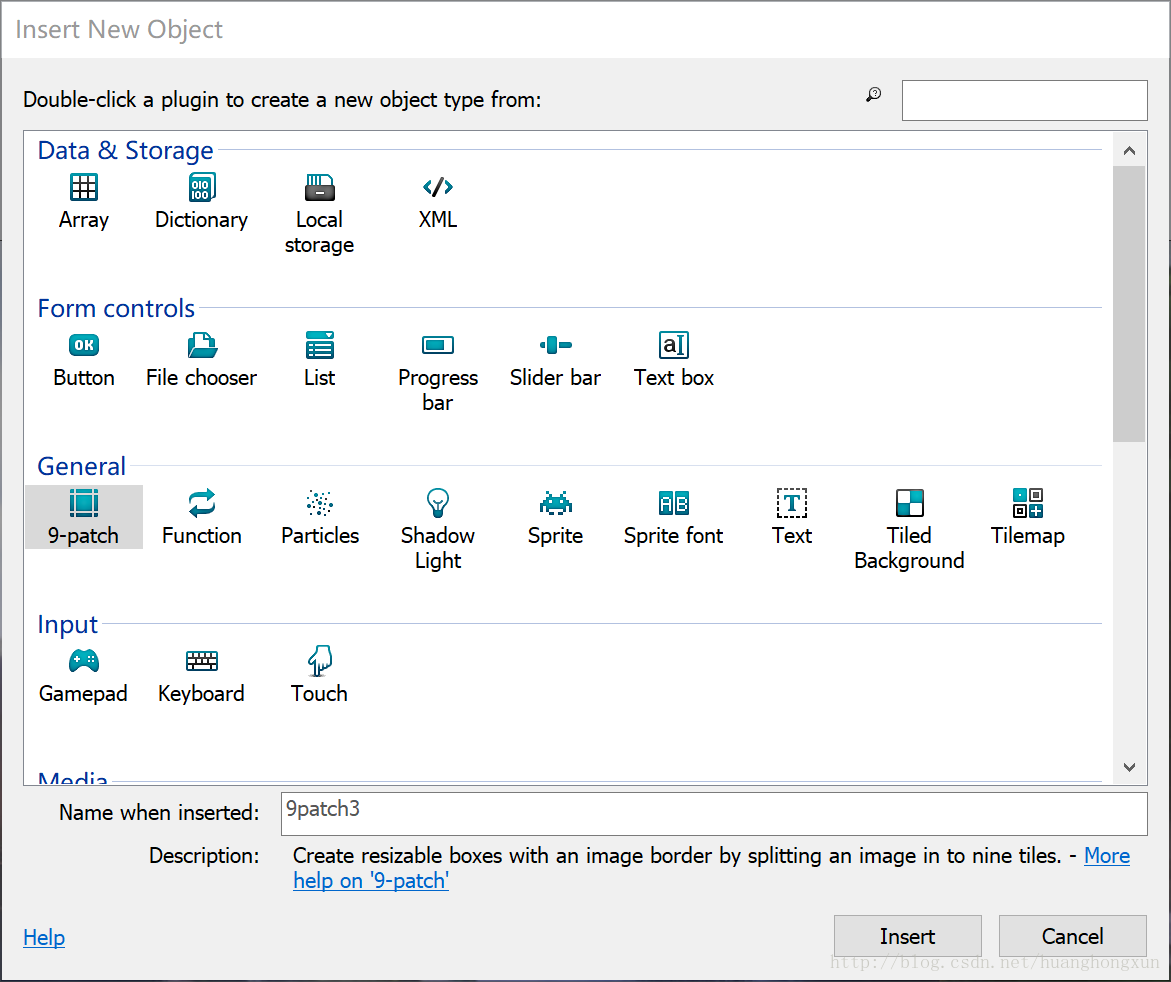Screen dimensions: 1171x982
Task: Click the File chooser plugin icon
Action: coord(201,346)
